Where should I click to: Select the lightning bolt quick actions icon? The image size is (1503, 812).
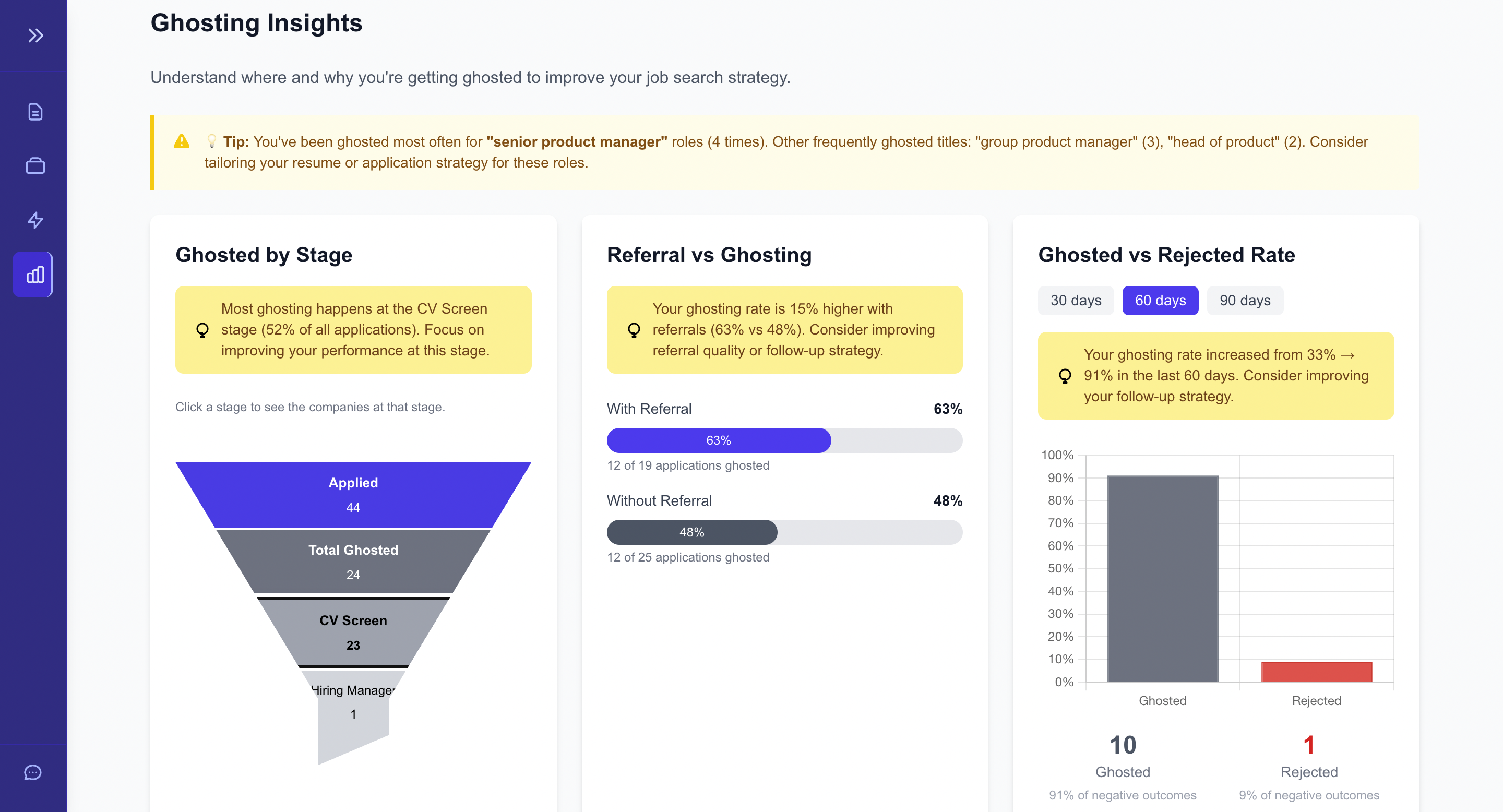click(35, 220)
